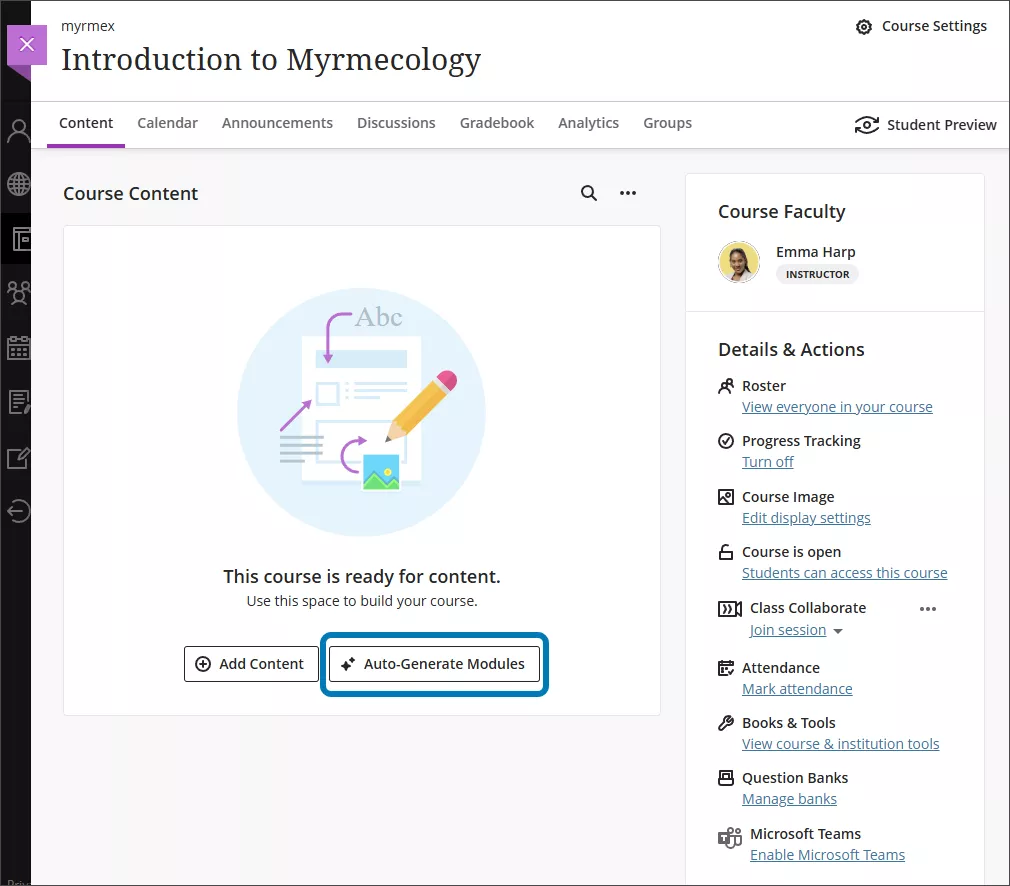1010x886 pixels.
Task: Open the Course Content search
Action: coord(589,193)
